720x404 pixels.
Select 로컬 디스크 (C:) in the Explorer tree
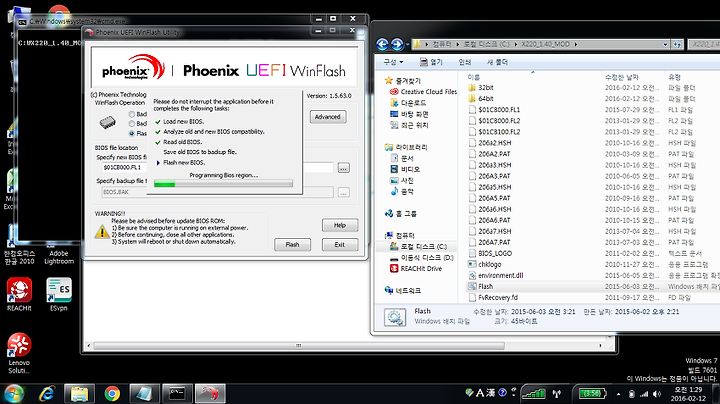423,247
